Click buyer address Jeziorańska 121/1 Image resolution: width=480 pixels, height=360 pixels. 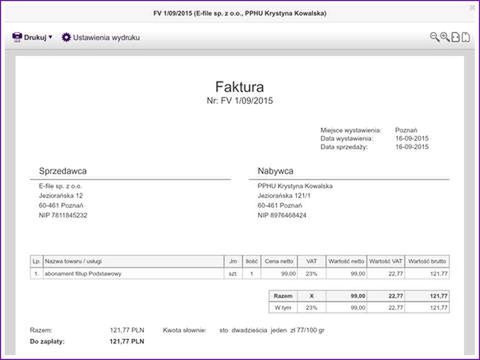pyautogui.click(x=284, y=196)
